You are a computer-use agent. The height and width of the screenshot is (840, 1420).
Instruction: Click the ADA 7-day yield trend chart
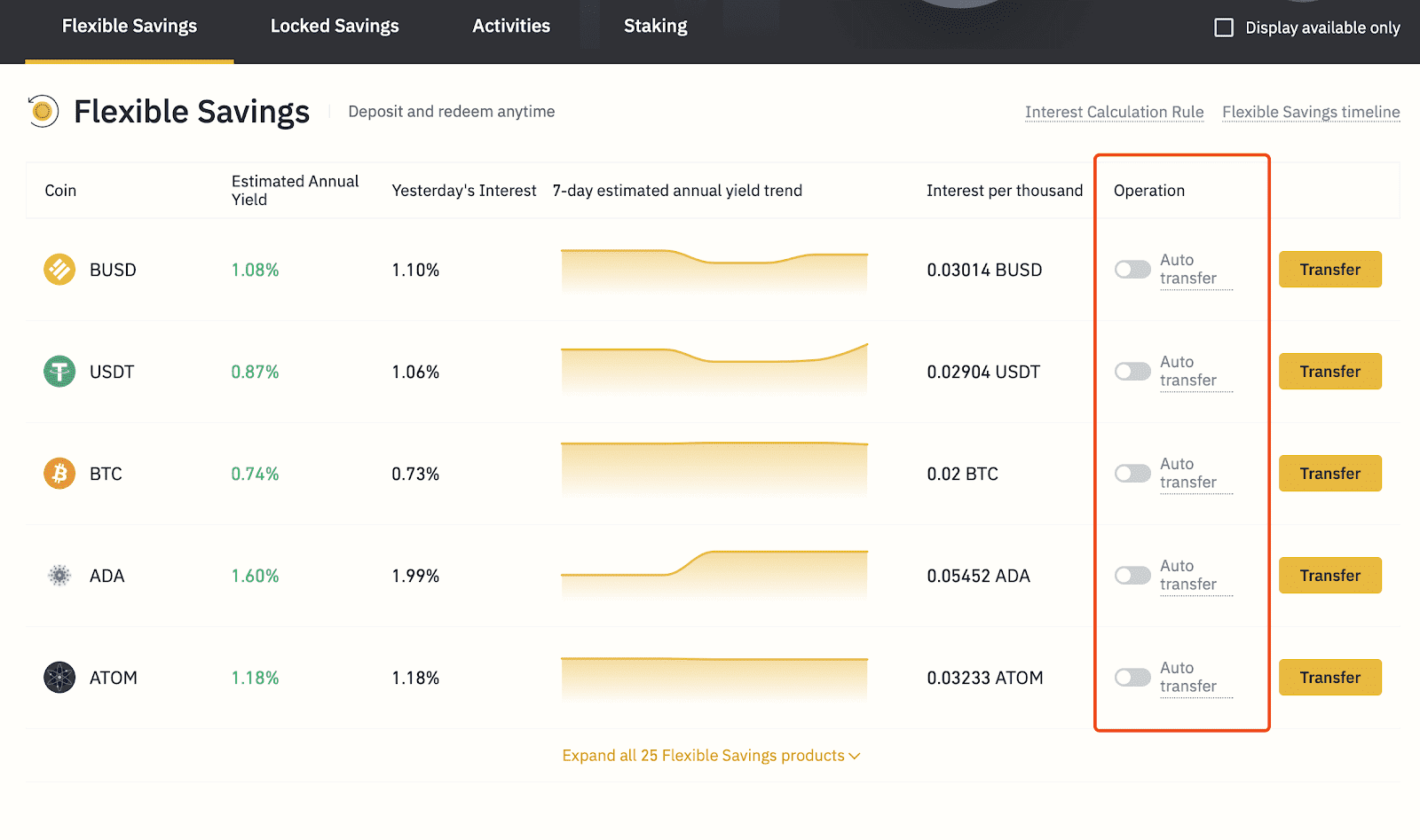point(714,575)
